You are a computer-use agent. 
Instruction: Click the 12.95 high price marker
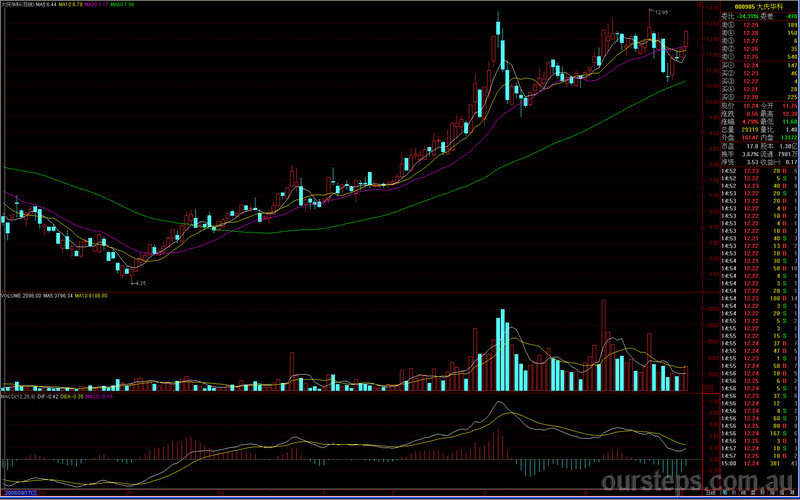coord(662,12)
